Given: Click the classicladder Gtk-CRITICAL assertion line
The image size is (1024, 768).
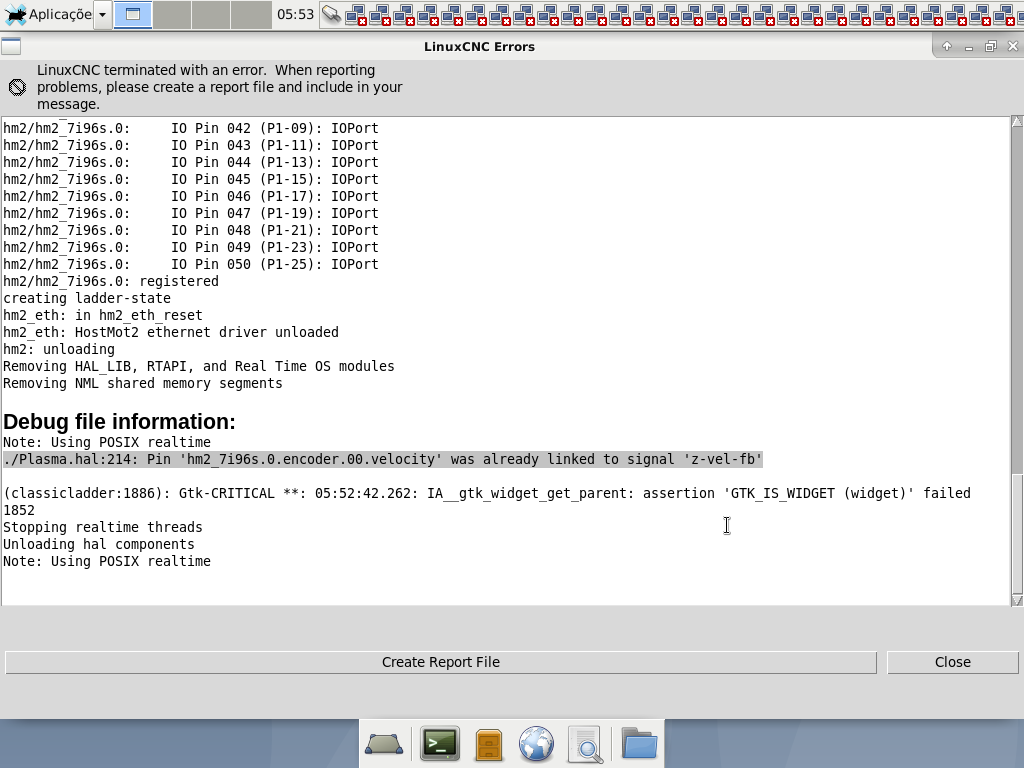Looking at the screenshot, I should pyautogui.click(x=487, y=493).
